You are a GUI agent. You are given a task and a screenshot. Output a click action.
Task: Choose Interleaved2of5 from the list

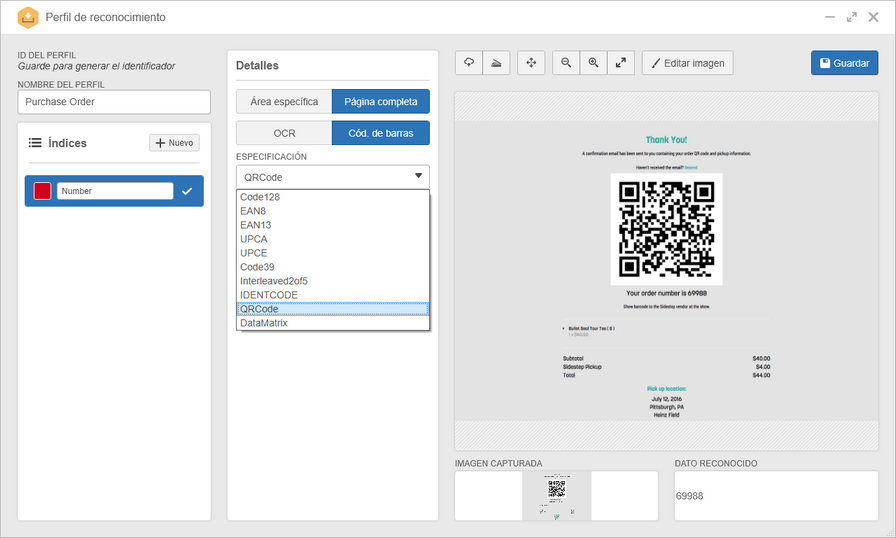coord(333,281)
